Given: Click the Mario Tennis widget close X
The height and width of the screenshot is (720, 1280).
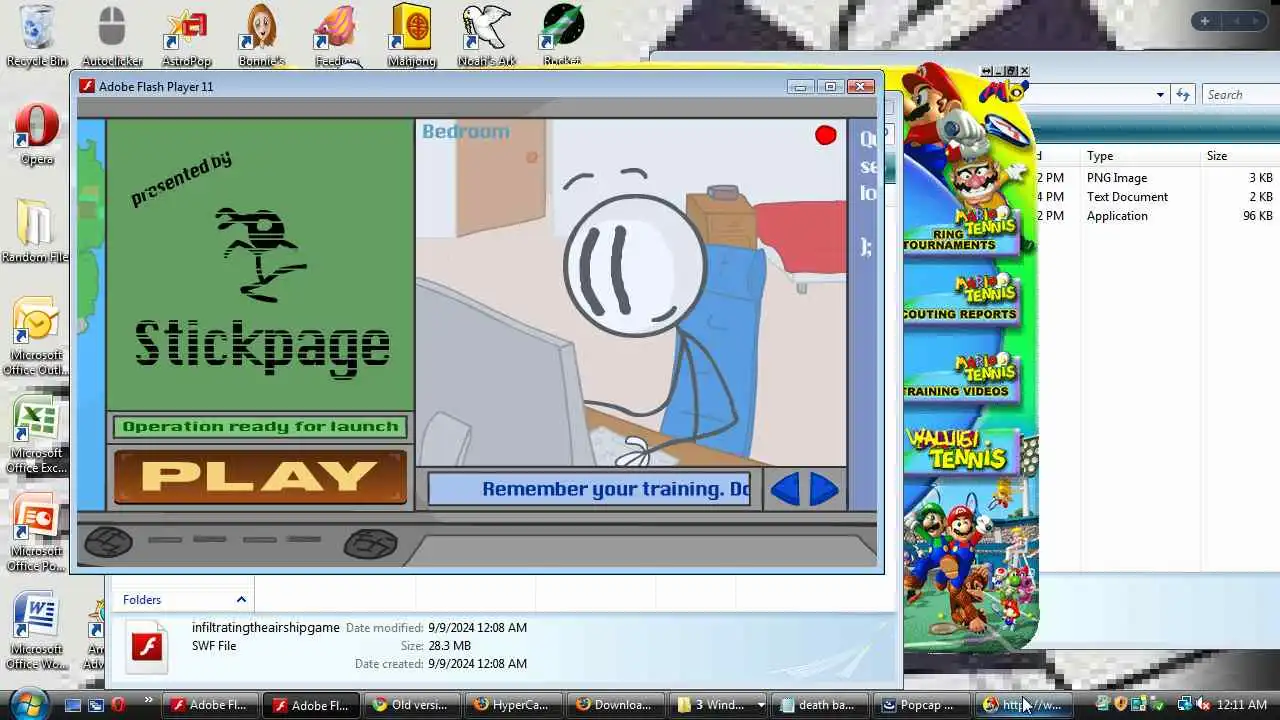Looking at the screenshot, I should coord(1024,71).
